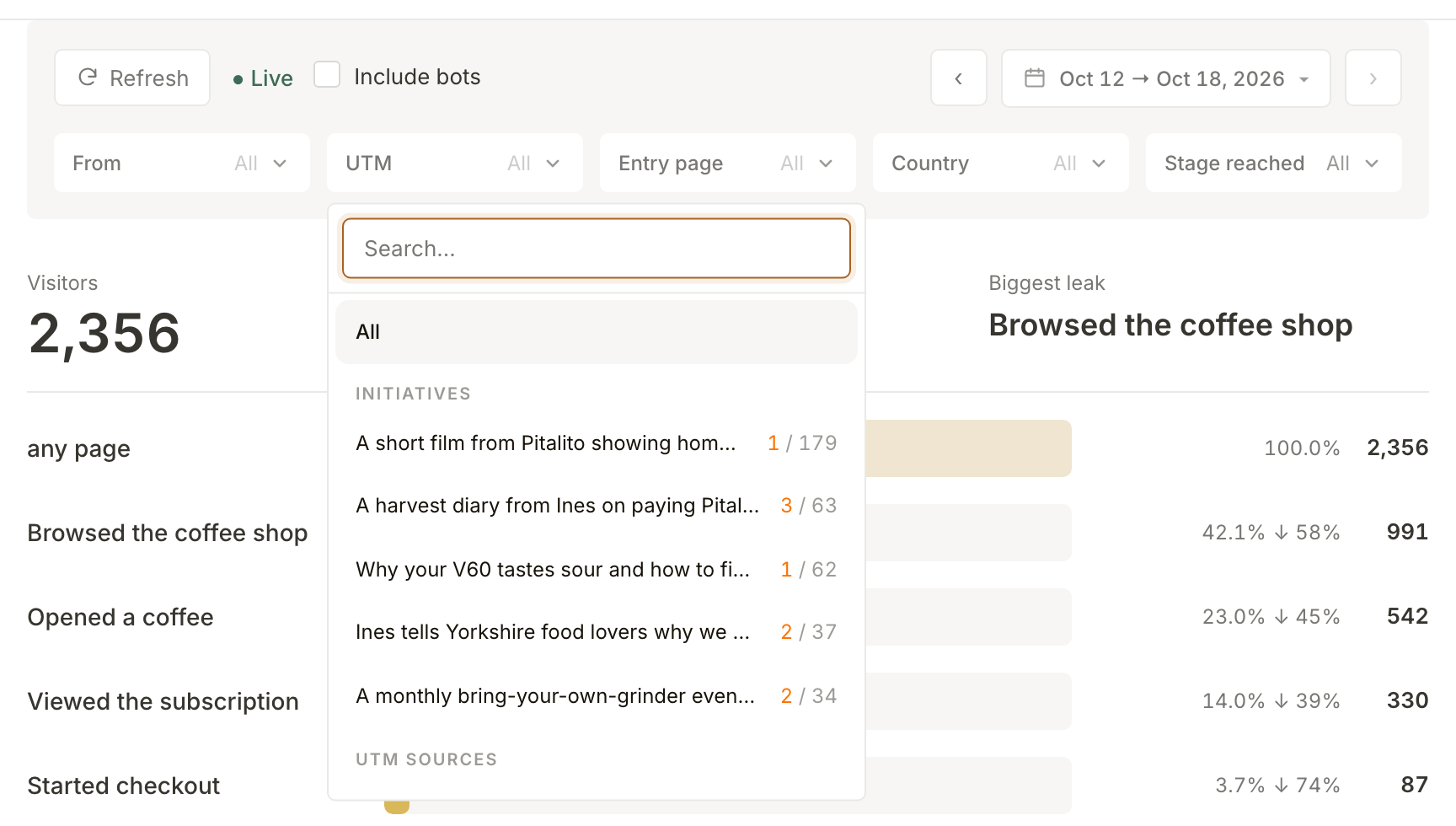Click the 87 visitor count
Screen dimensions: 1456x826
1415,785
